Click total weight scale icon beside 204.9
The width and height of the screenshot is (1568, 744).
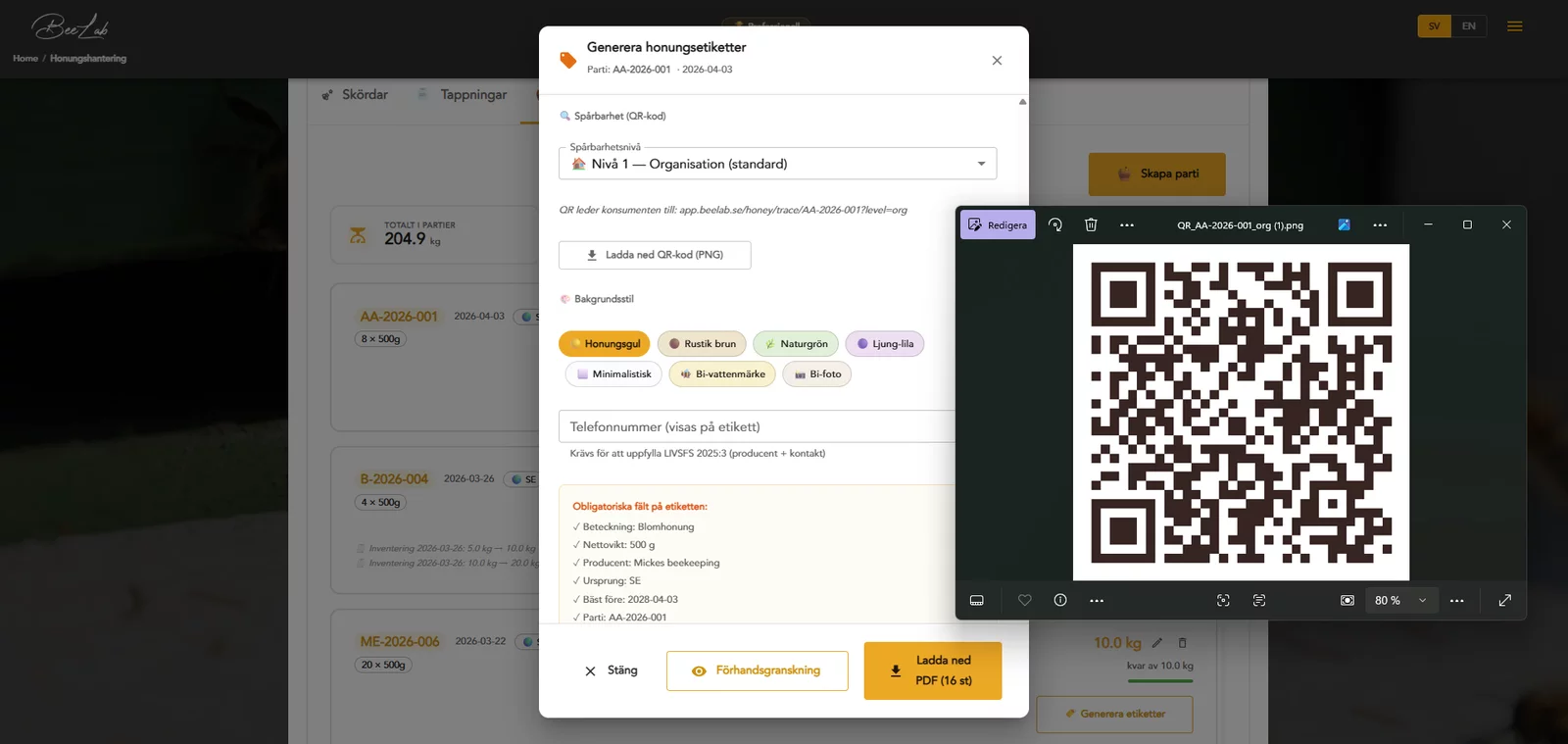click(x=358, y=235)
